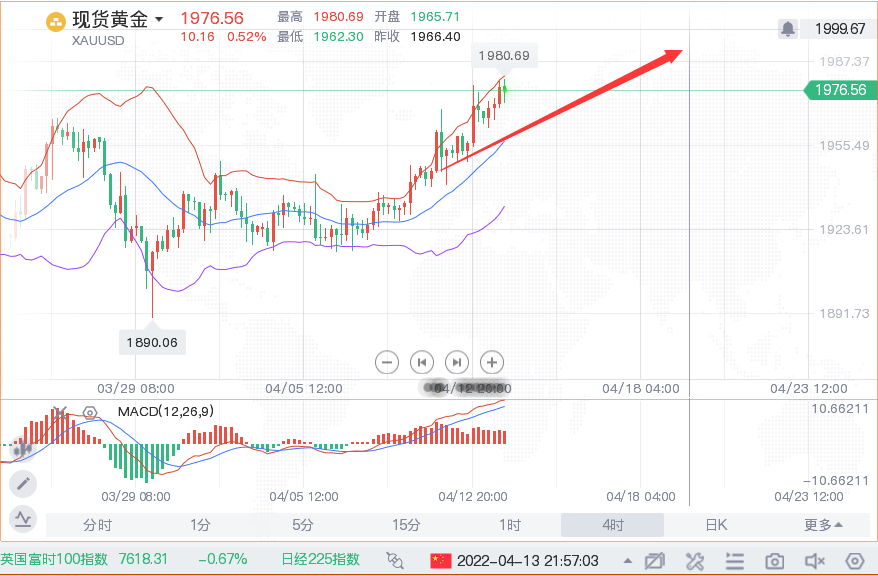Expand the status bar up-arrow triangle
The height and width of the screenshot is (576, 878).
628,560
